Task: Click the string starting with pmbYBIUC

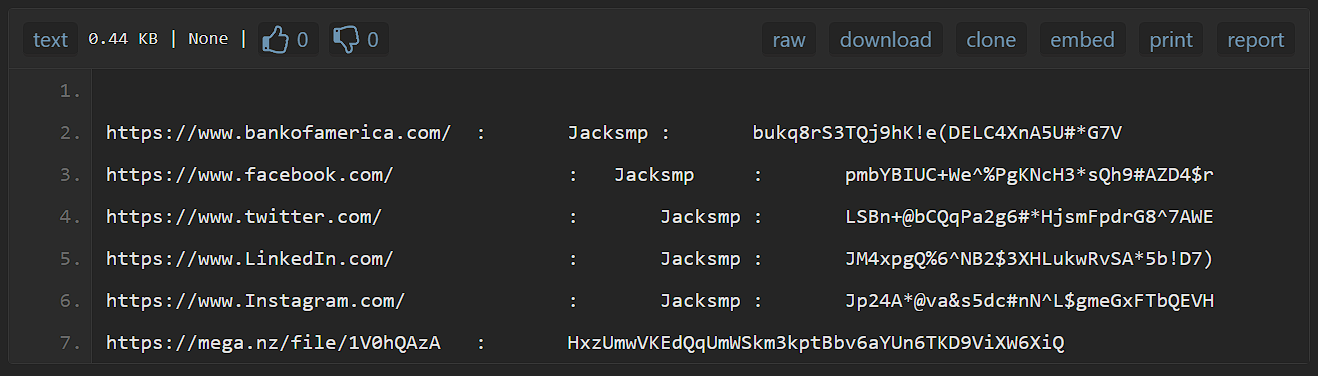Action: pos(1029,175)
